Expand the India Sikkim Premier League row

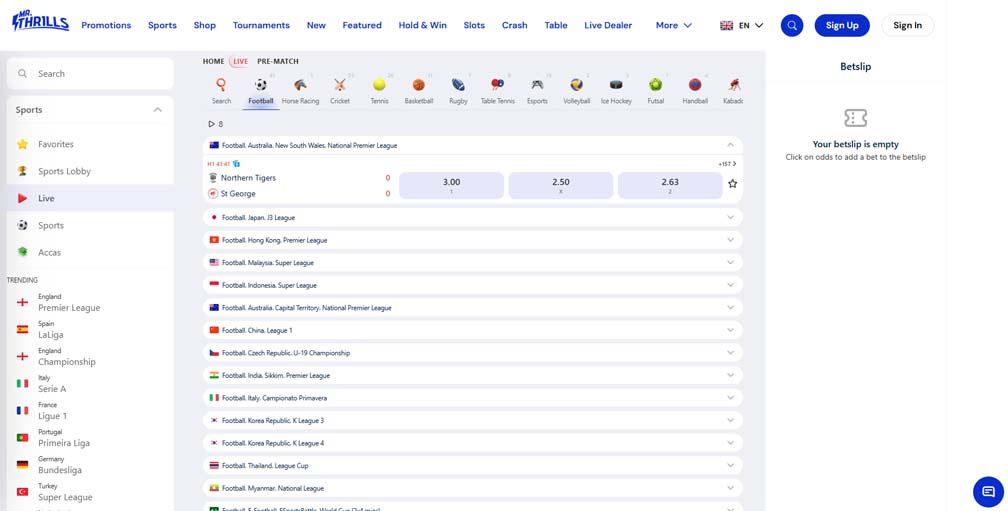472,375
